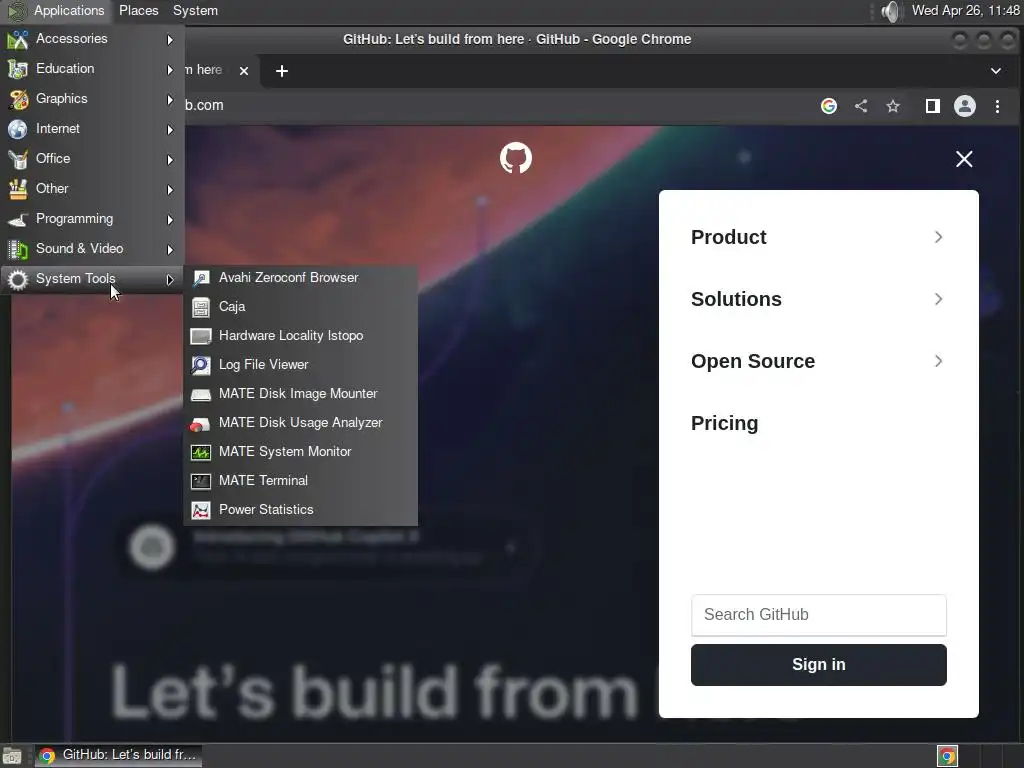The height and width of the screenshot is (768, 1024).
Task: Expand the Internet submenu arrow
Action: 170,130
